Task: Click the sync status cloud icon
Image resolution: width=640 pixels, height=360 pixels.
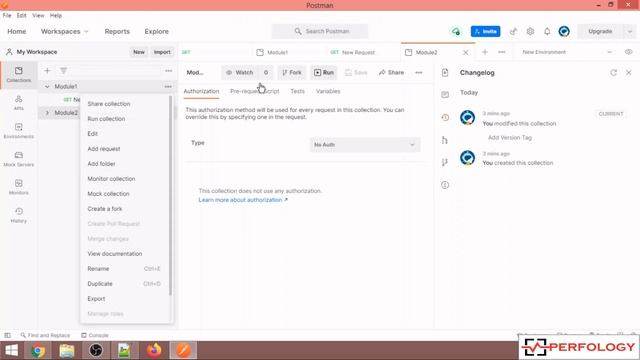Action: (456, 31)
